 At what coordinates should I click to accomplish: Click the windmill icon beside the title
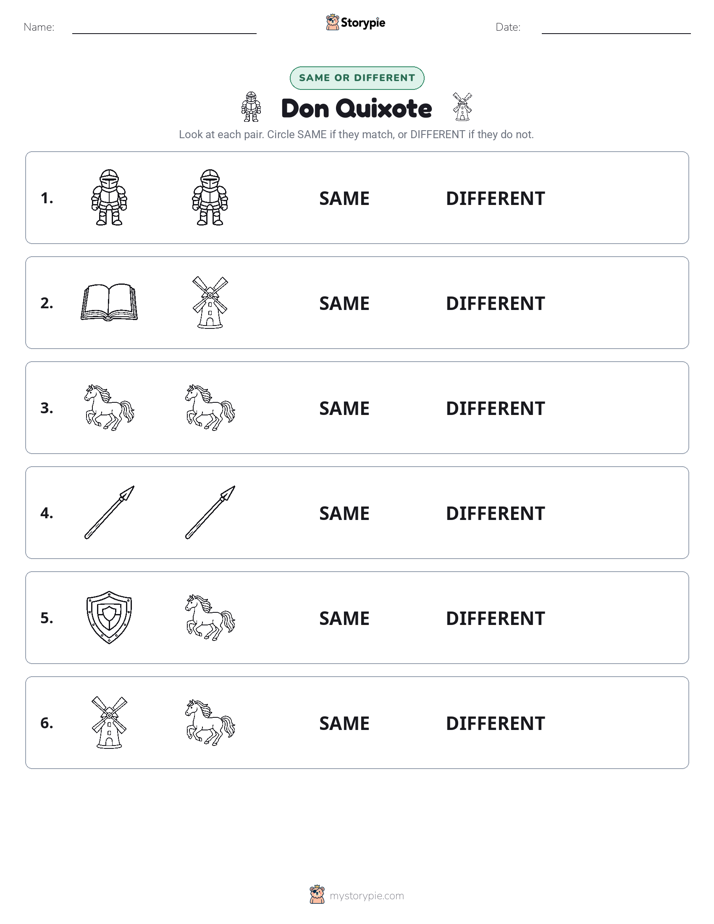[x=462, y=107]
